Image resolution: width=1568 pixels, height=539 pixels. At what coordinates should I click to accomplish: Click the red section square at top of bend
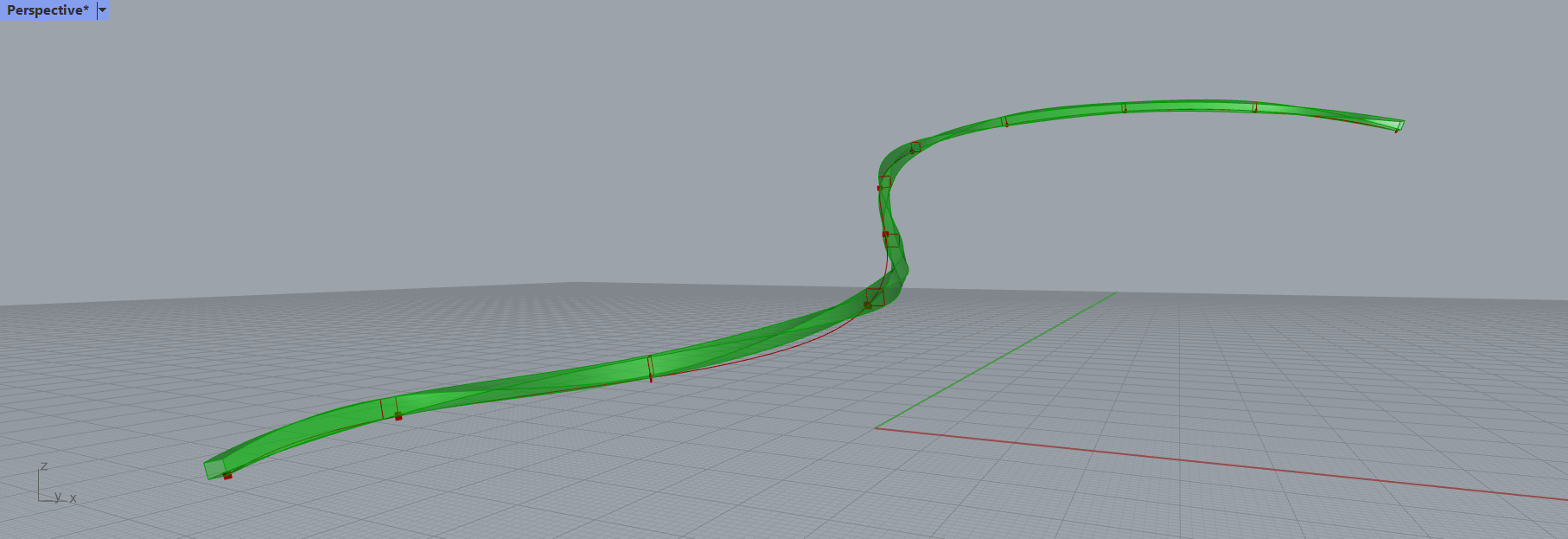(884, 182)
